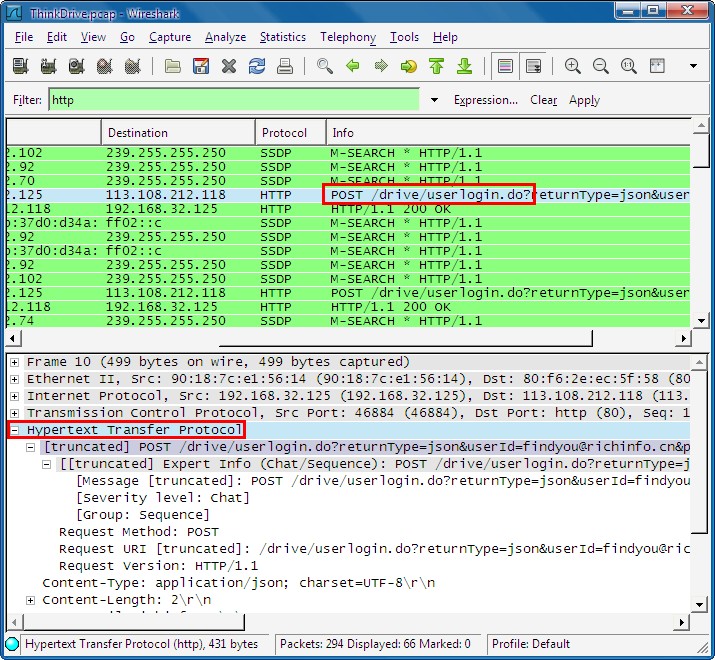Open the capture interfaces list icon
The image size is (715, 660).
click(x=21, y=66)
